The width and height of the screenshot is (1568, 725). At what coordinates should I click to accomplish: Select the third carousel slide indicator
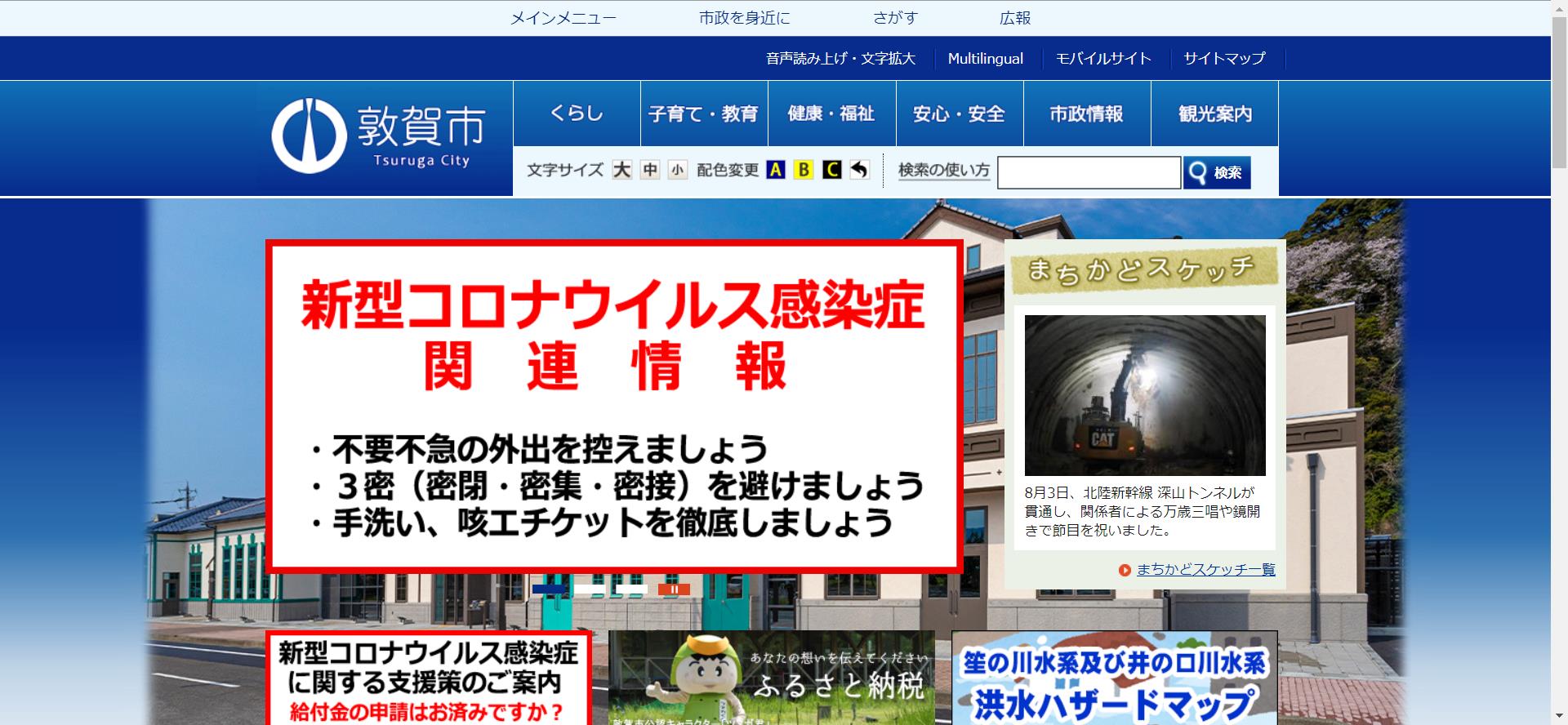[631, 589]
